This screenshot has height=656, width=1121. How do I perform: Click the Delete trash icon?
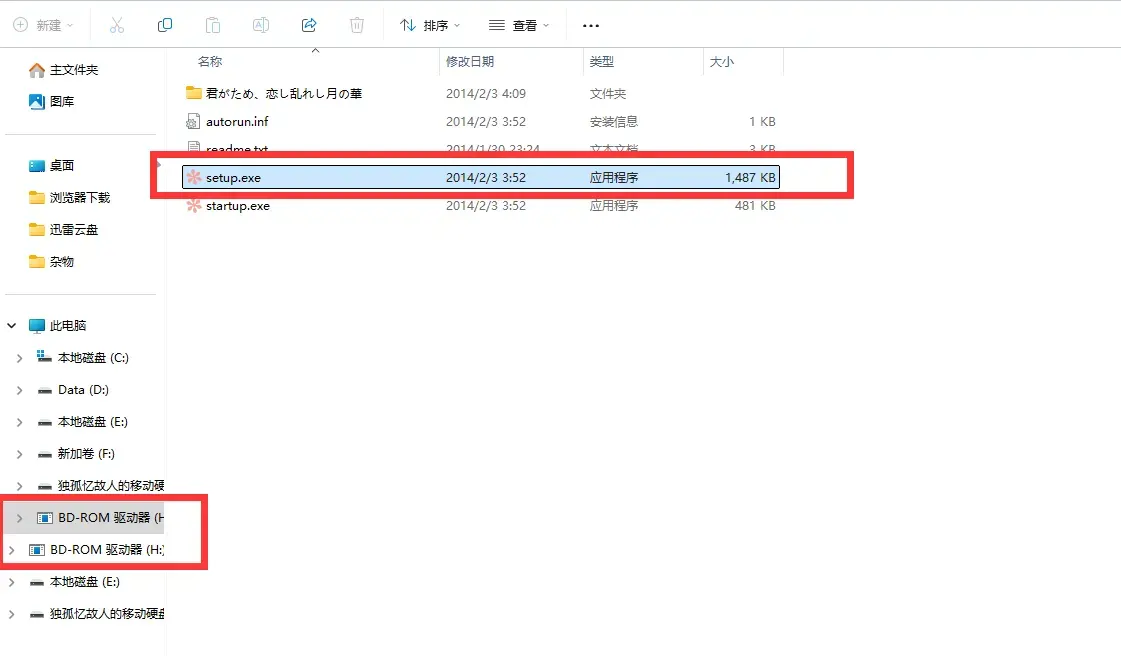pyautogui.click(x=357, y=25)
